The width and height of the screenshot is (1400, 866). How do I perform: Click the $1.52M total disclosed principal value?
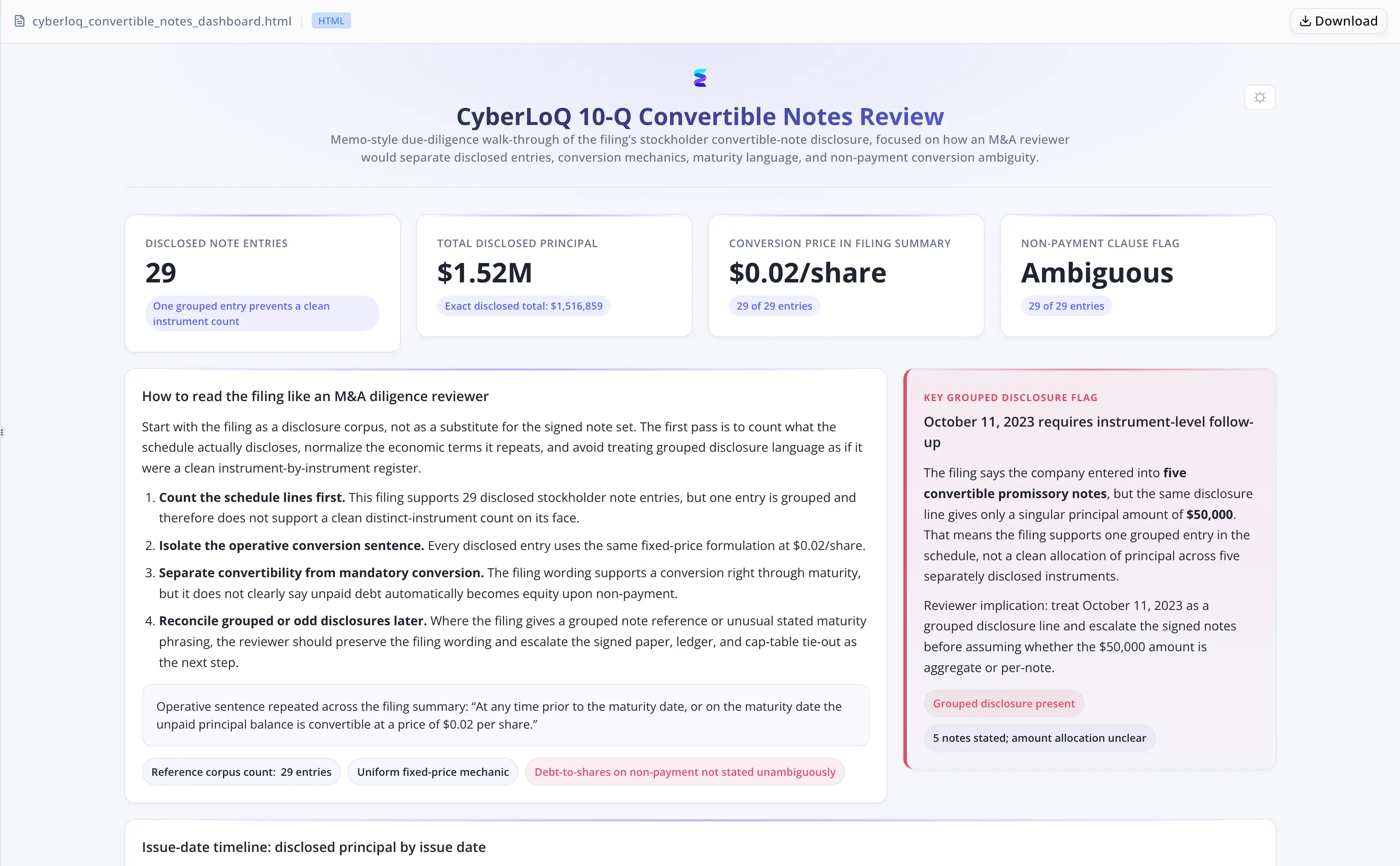point(485,273)
